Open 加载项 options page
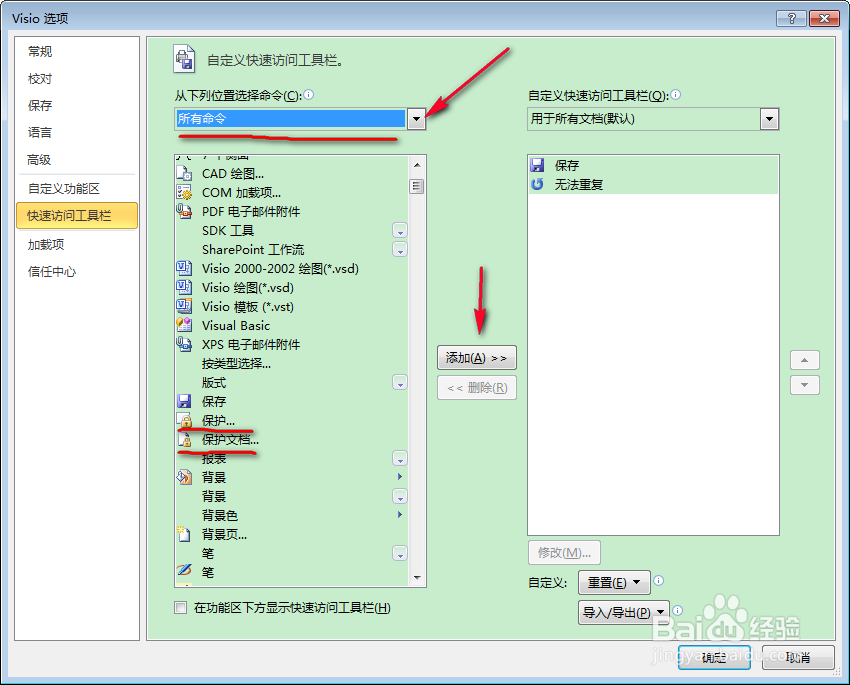Screen dimensions: 850x685 (46, 244)
